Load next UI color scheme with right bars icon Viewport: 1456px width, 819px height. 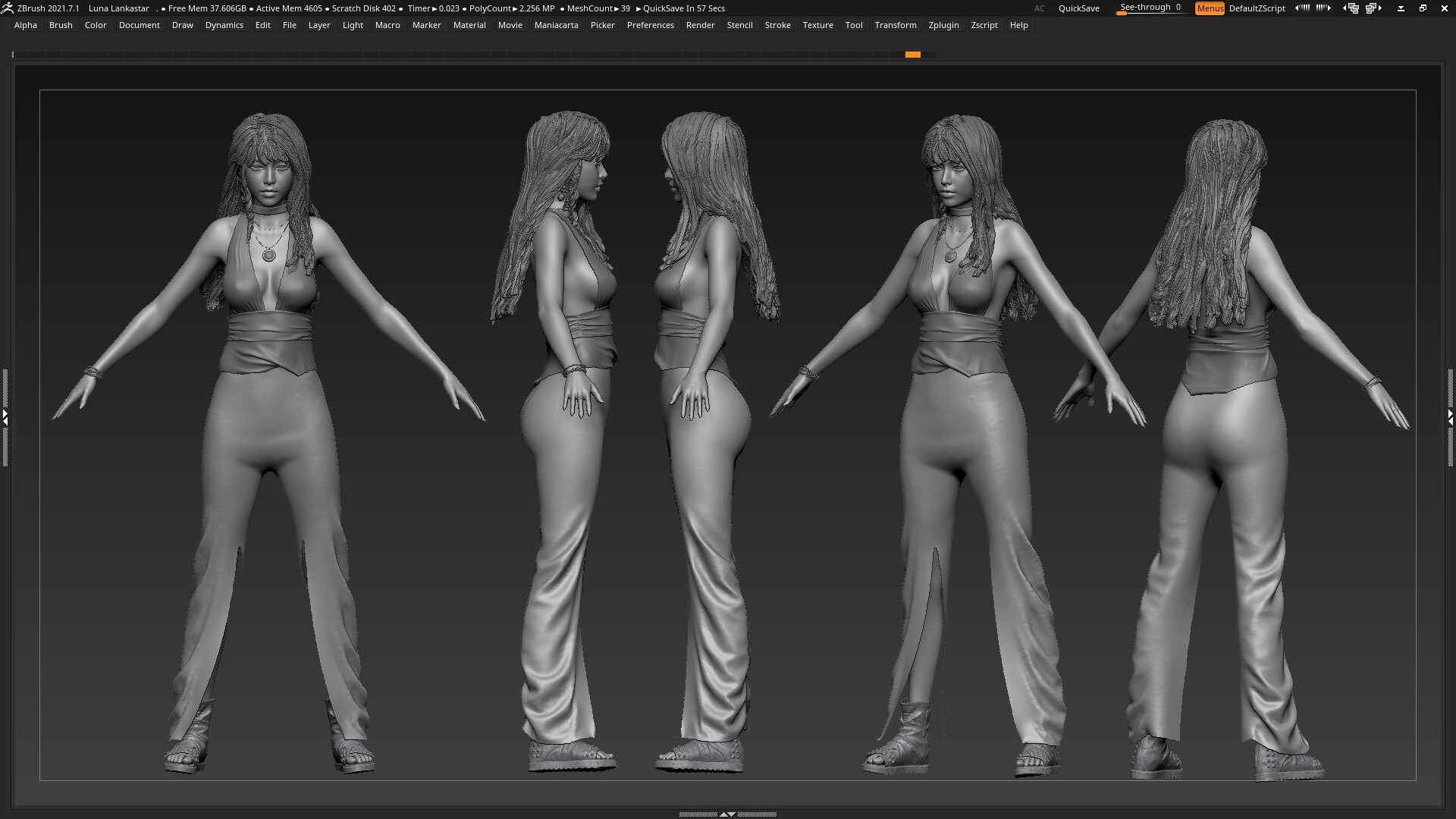[1323, 8]
